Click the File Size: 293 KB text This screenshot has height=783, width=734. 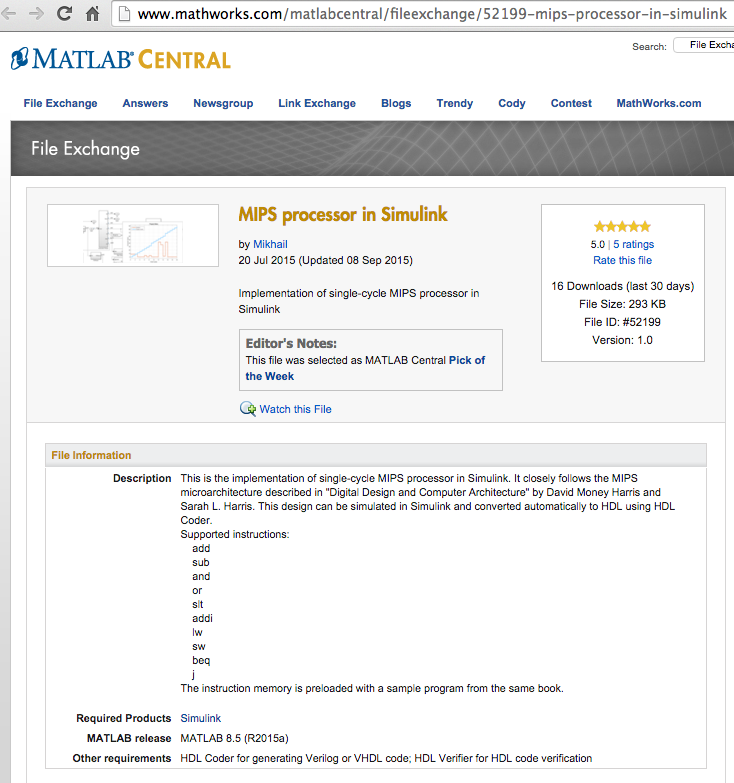tap(622, 304)
